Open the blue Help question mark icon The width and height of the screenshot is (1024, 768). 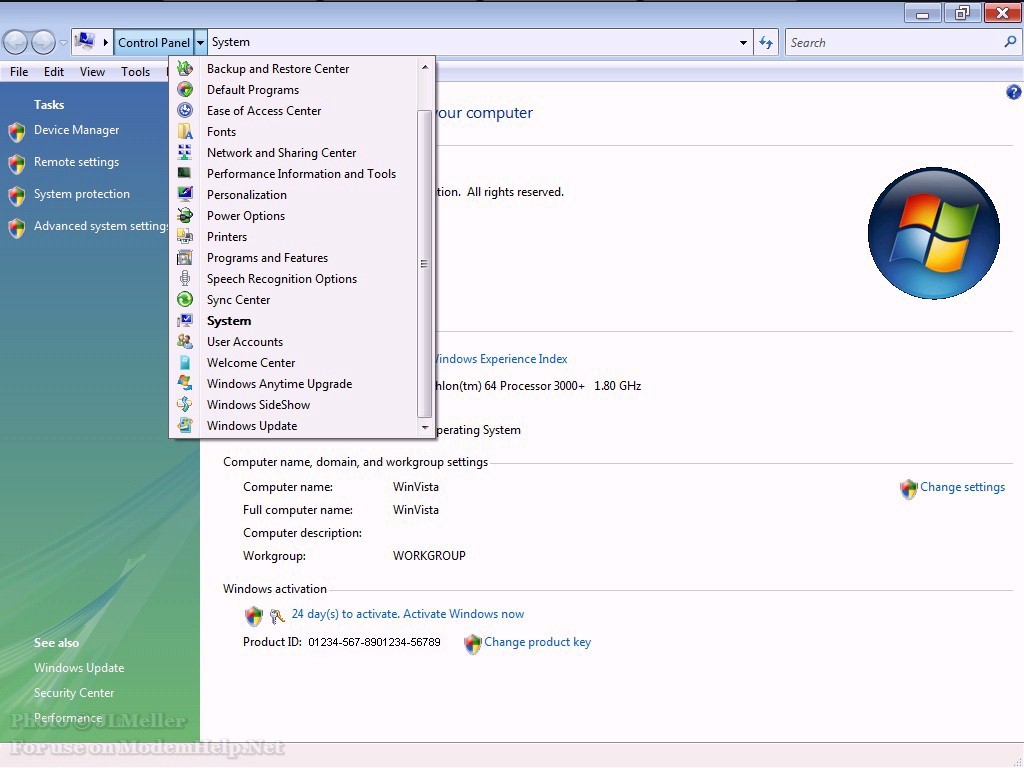pos(1014,92)
